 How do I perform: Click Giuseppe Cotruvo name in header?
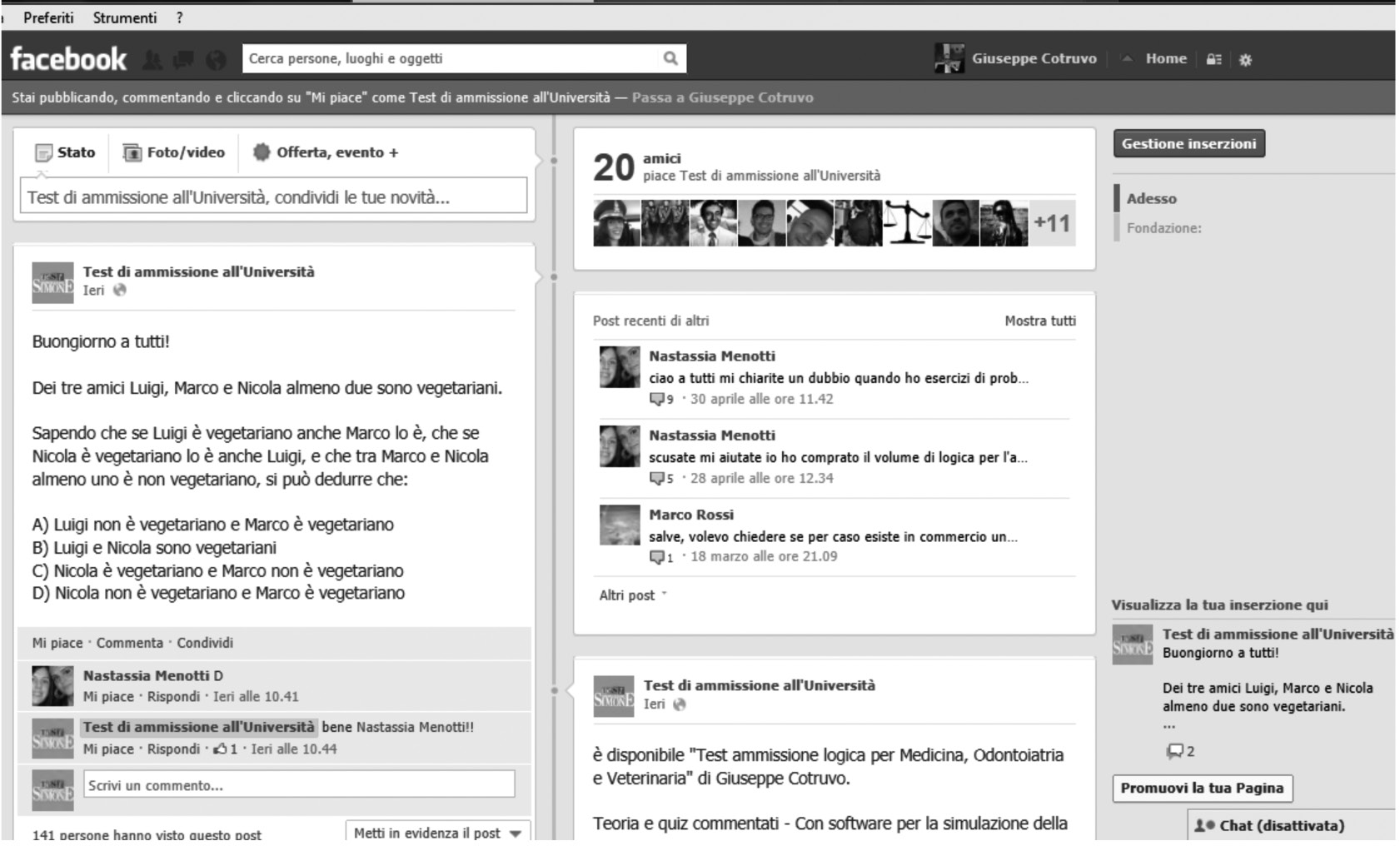(x=1034, y=58)
